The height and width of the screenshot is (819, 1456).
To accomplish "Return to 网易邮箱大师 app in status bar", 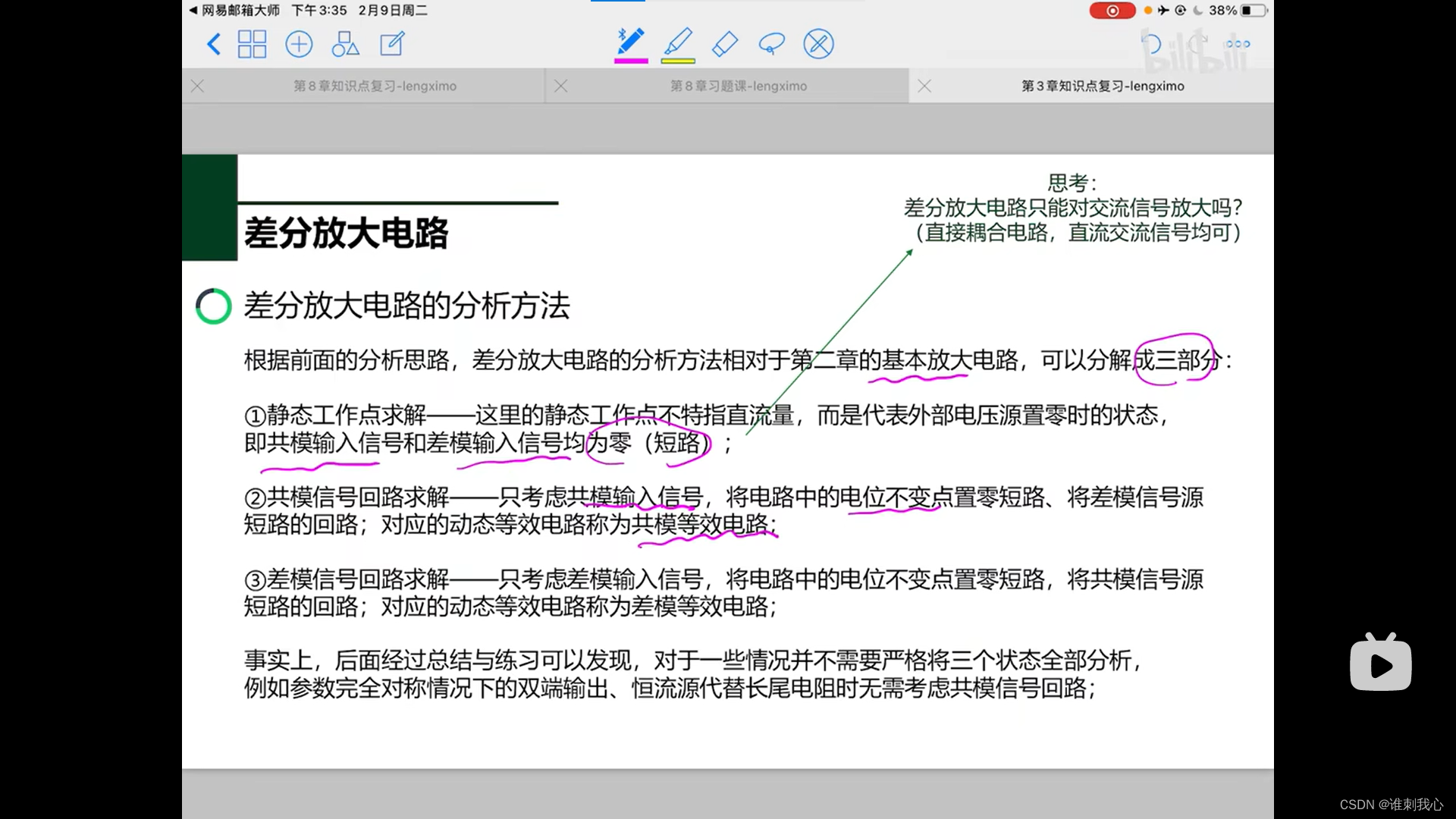I will tap(235, 11).
